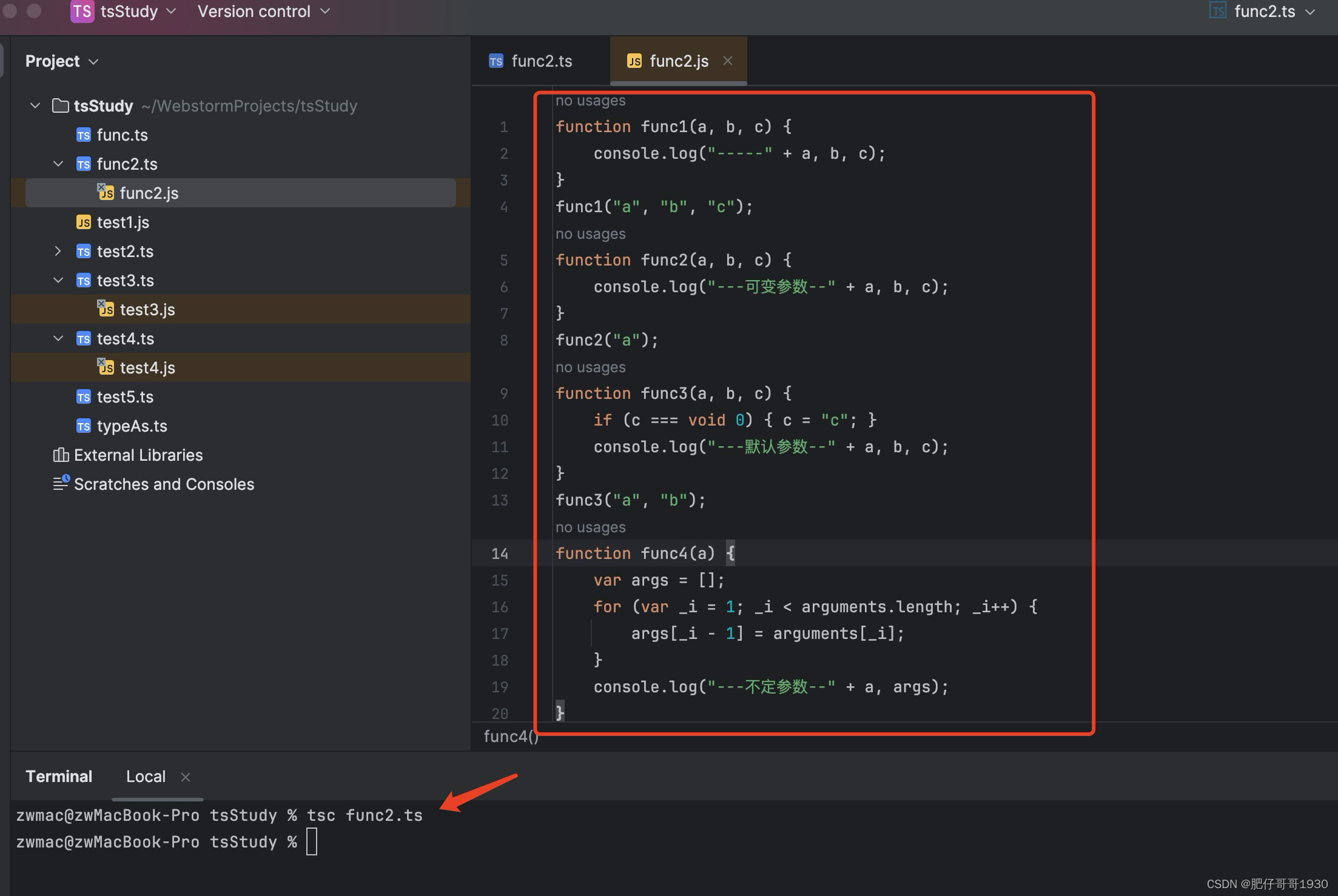The height and width of the screenshot is (896, 1338).
Task: Close the Local terminal tab
Action: coord(186,777)
